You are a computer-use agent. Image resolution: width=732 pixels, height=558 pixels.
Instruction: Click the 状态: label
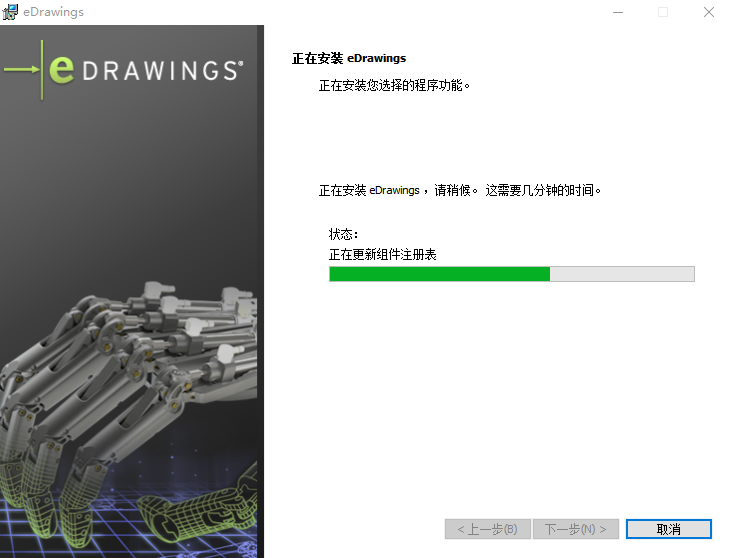tap(343, 234)
